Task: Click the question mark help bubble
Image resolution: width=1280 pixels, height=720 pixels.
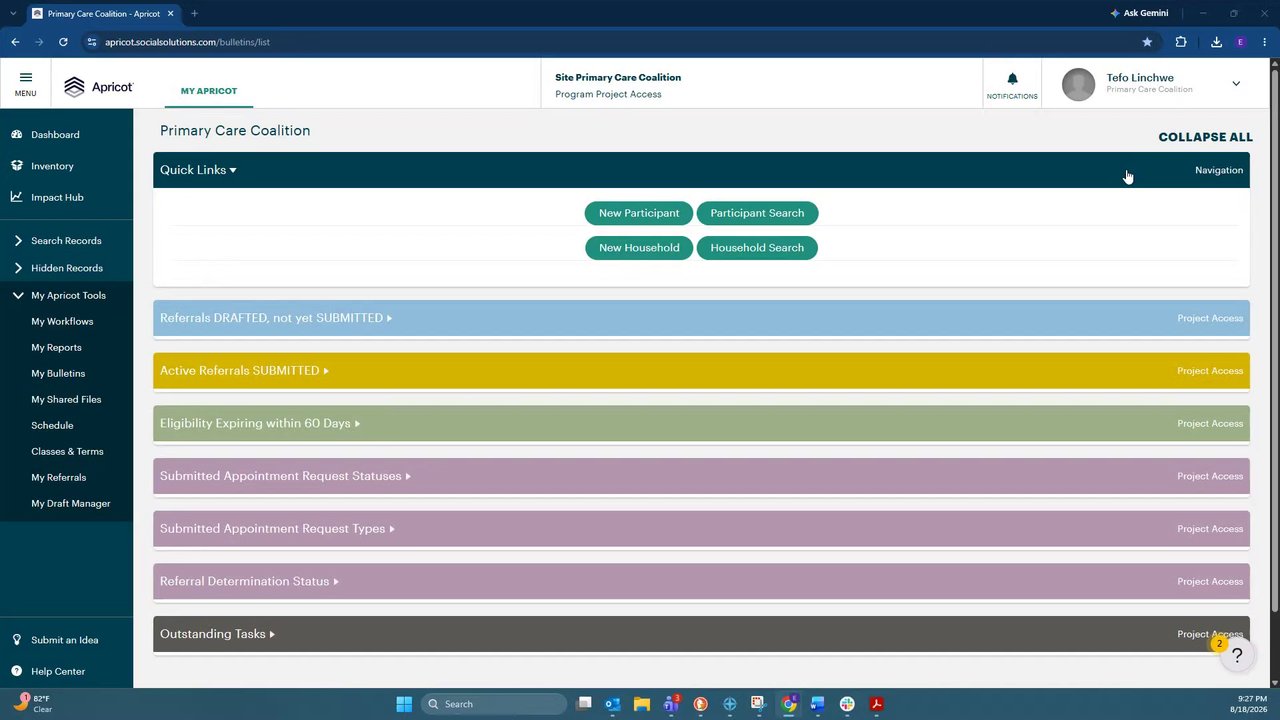Action: (1237, 656)
